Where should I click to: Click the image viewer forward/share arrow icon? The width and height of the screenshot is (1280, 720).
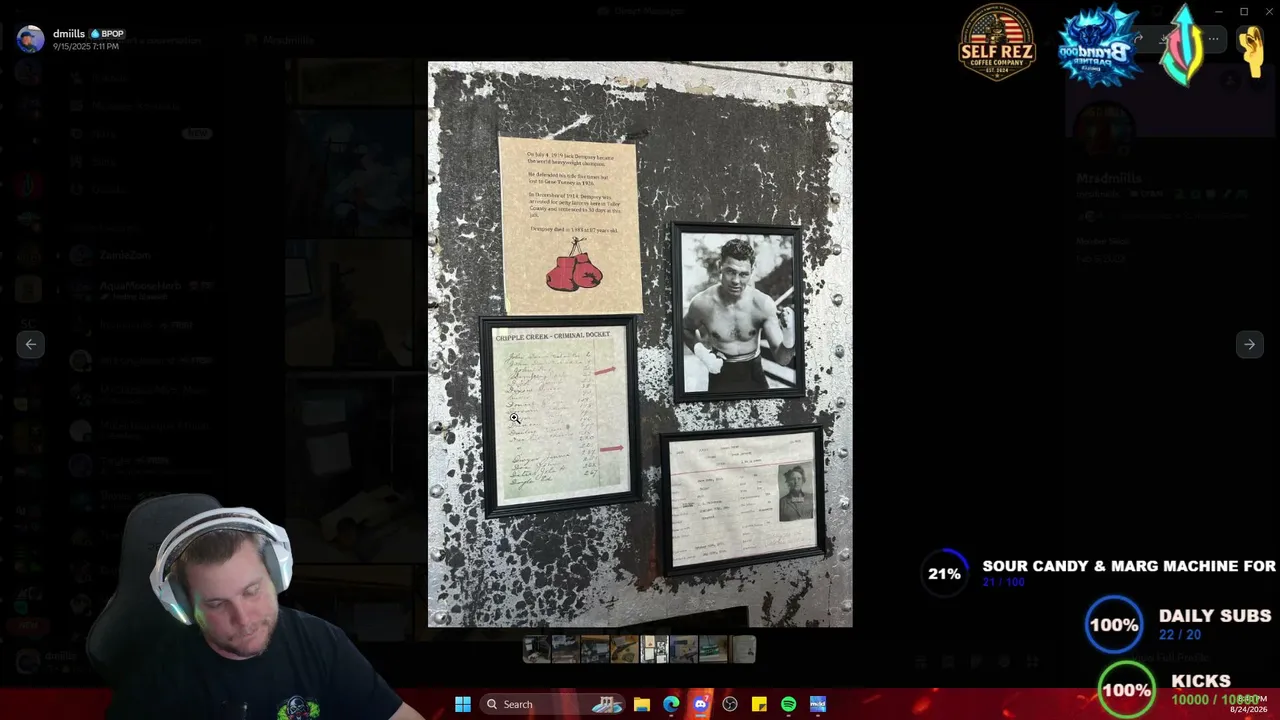tap(1137, 40)
